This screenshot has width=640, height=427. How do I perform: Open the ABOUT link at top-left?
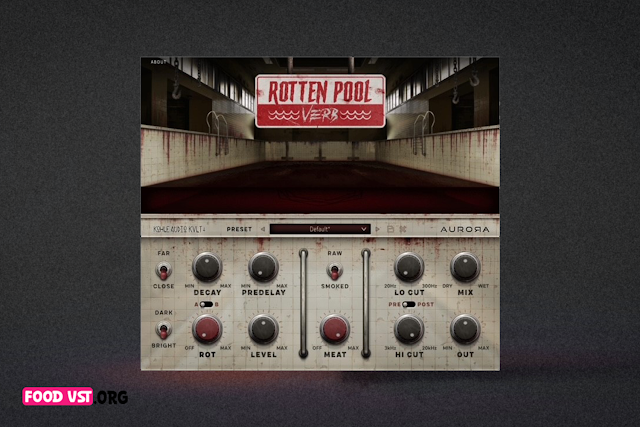coord(158,62)
